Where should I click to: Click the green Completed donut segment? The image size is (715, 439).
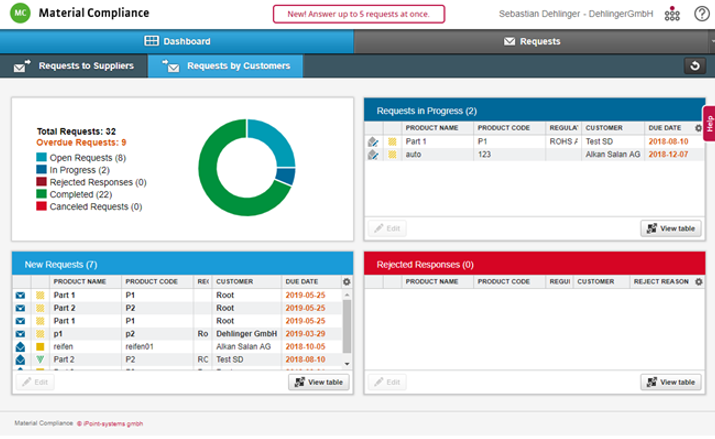(214, 191)
